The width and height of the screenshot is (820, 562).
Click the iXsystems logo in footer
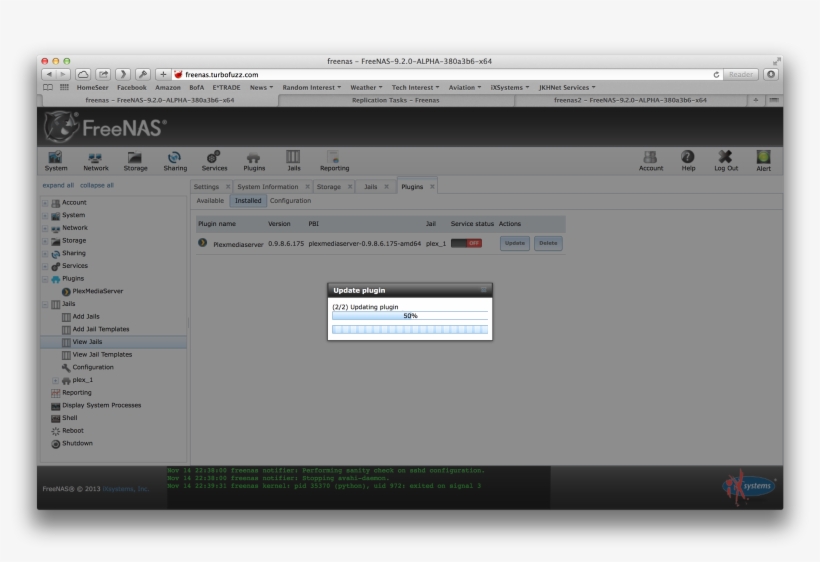coord(748,487)
